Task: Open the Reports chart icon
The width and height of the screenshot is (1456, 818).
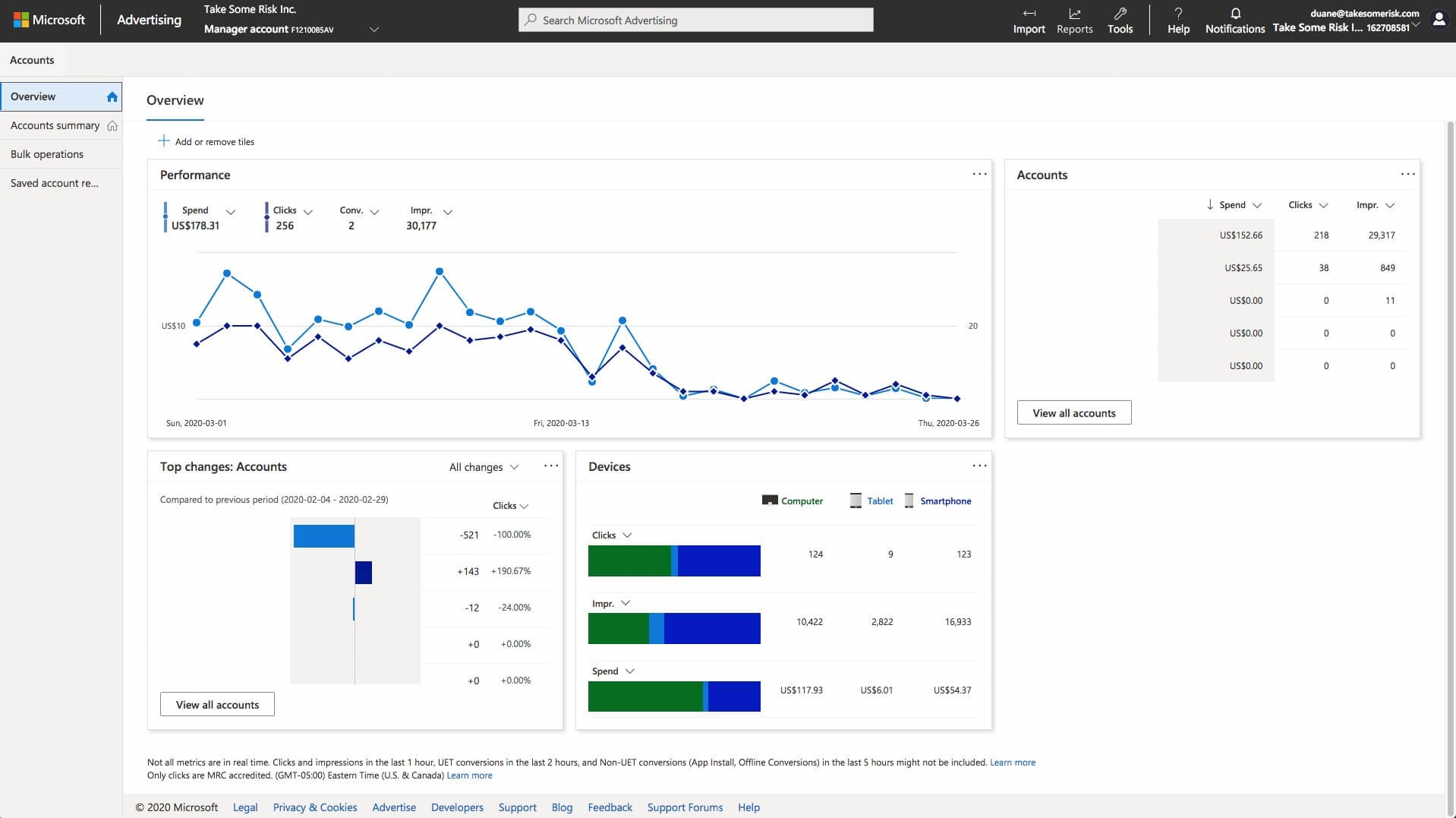Action: click(1074, 14)
